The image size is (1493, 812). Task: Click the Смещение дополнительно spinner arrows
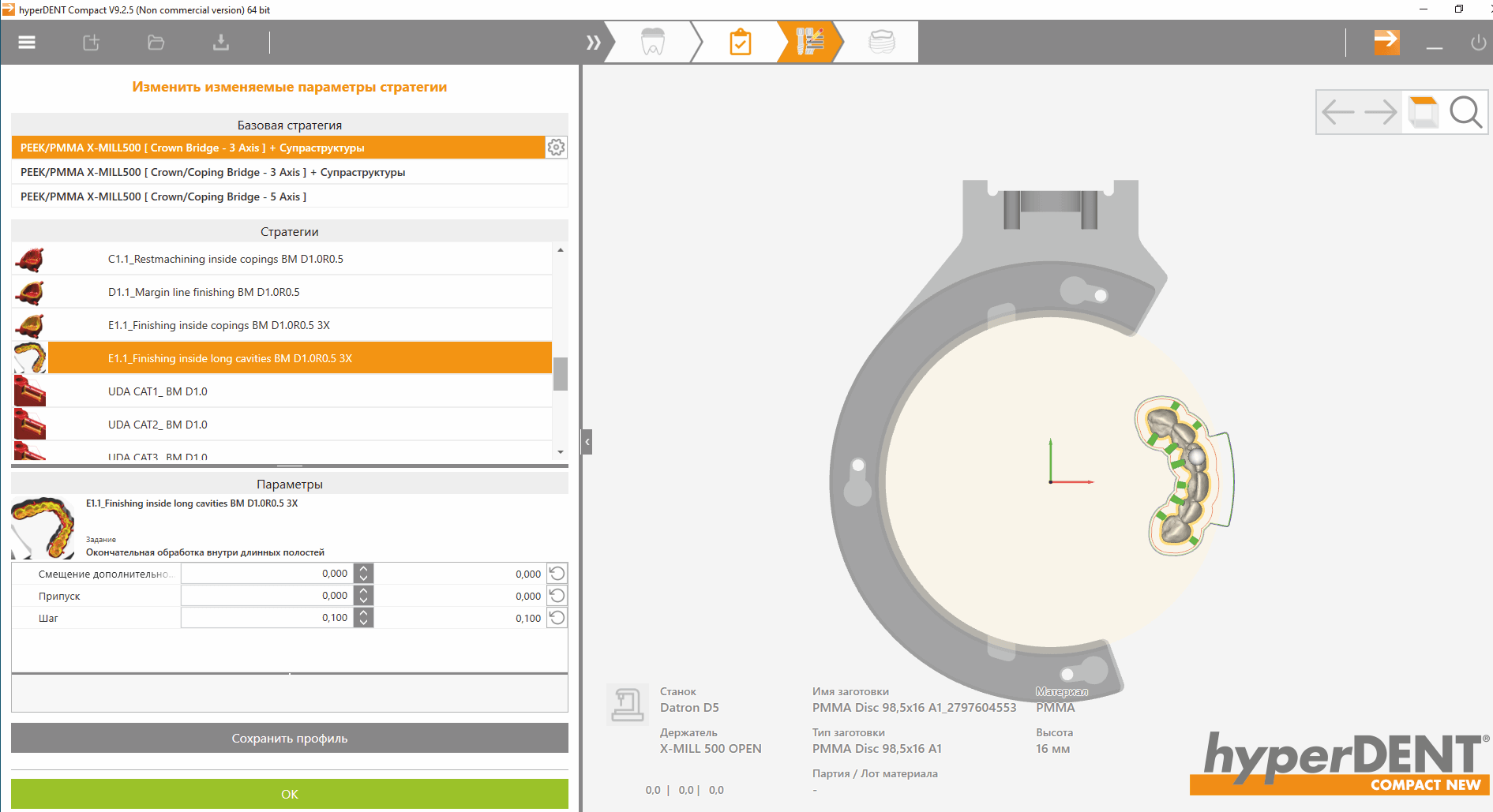point(364,574)
